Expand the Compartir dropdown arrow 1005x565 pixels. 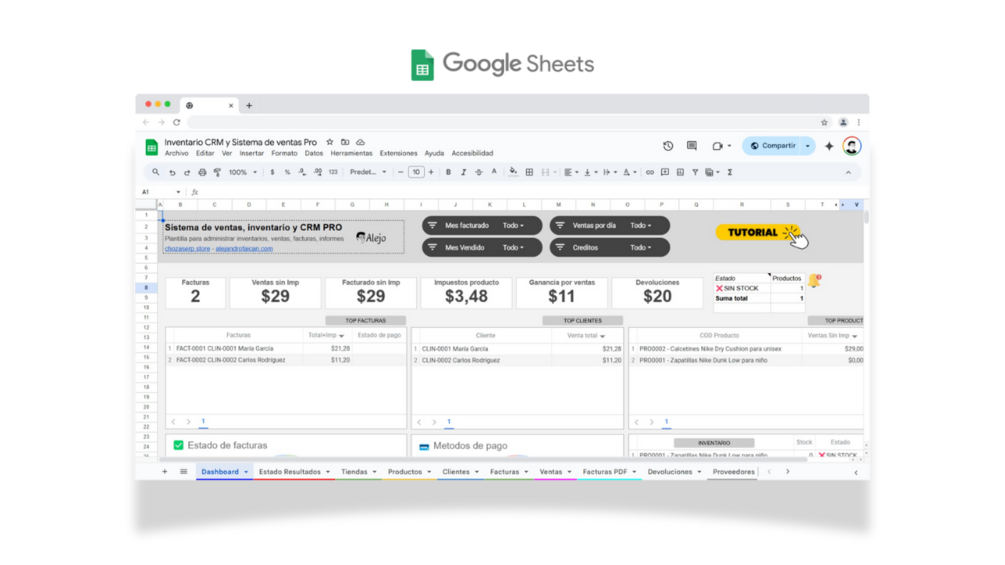click(x=808, y=146)
